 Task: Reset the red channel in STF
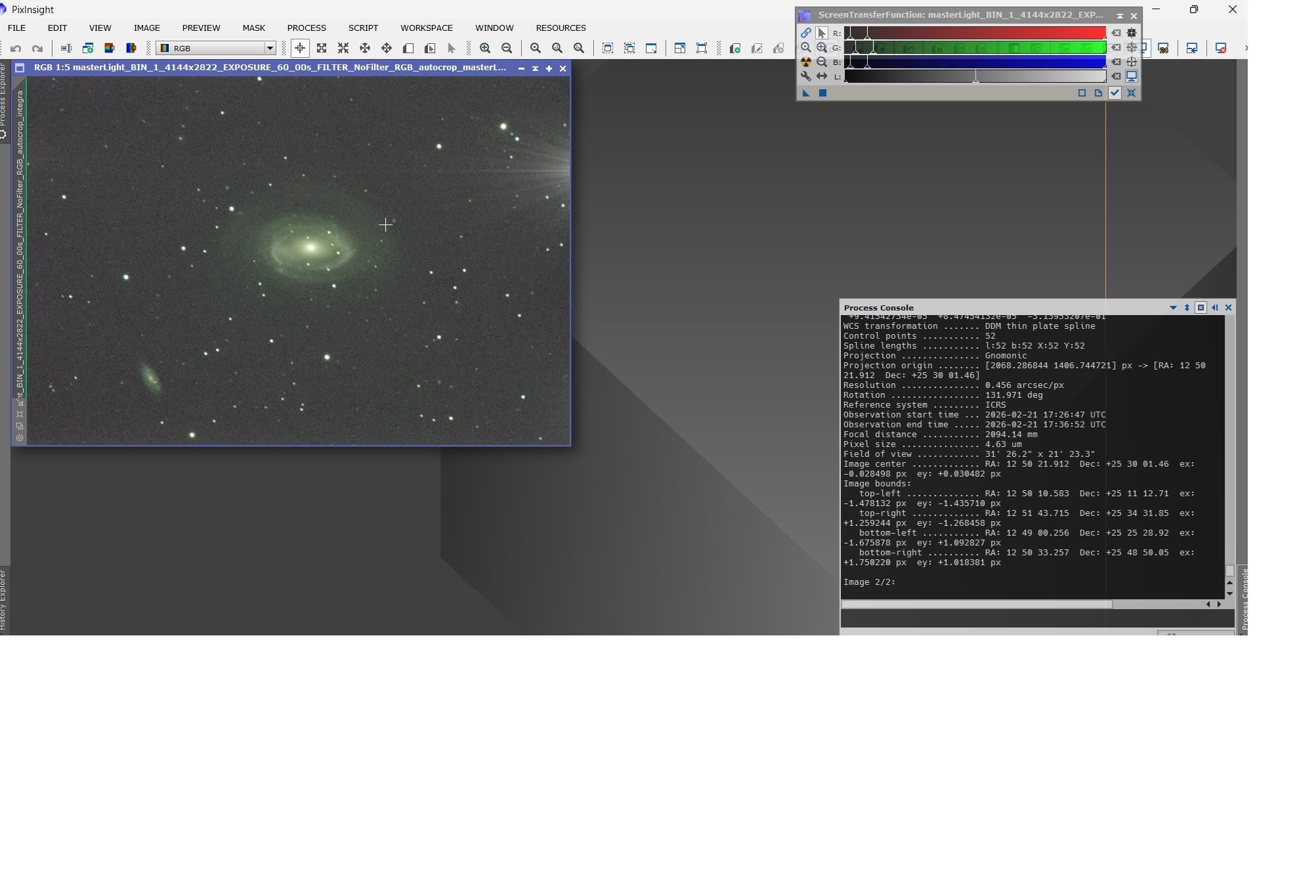[x=1116, y=33]
